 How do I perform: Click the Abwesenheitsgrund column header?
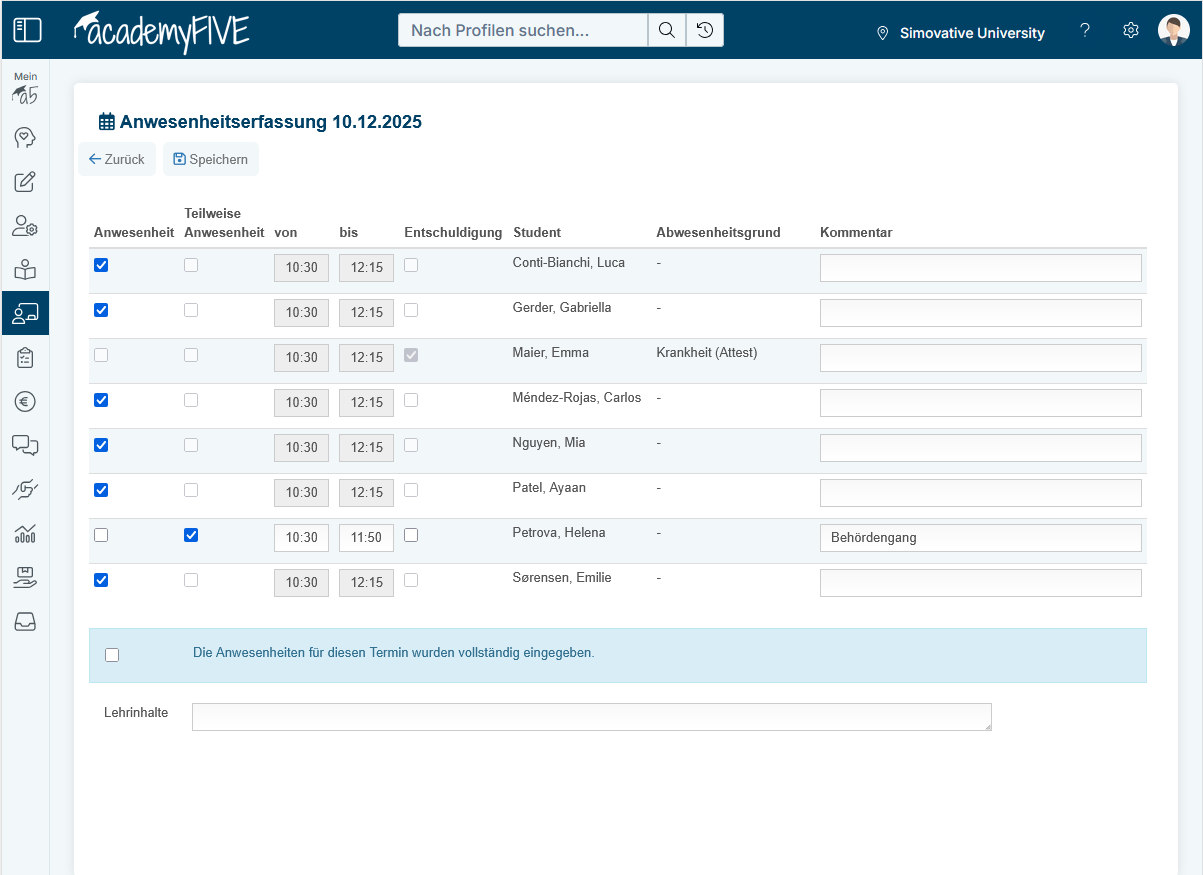coord(718,233)
